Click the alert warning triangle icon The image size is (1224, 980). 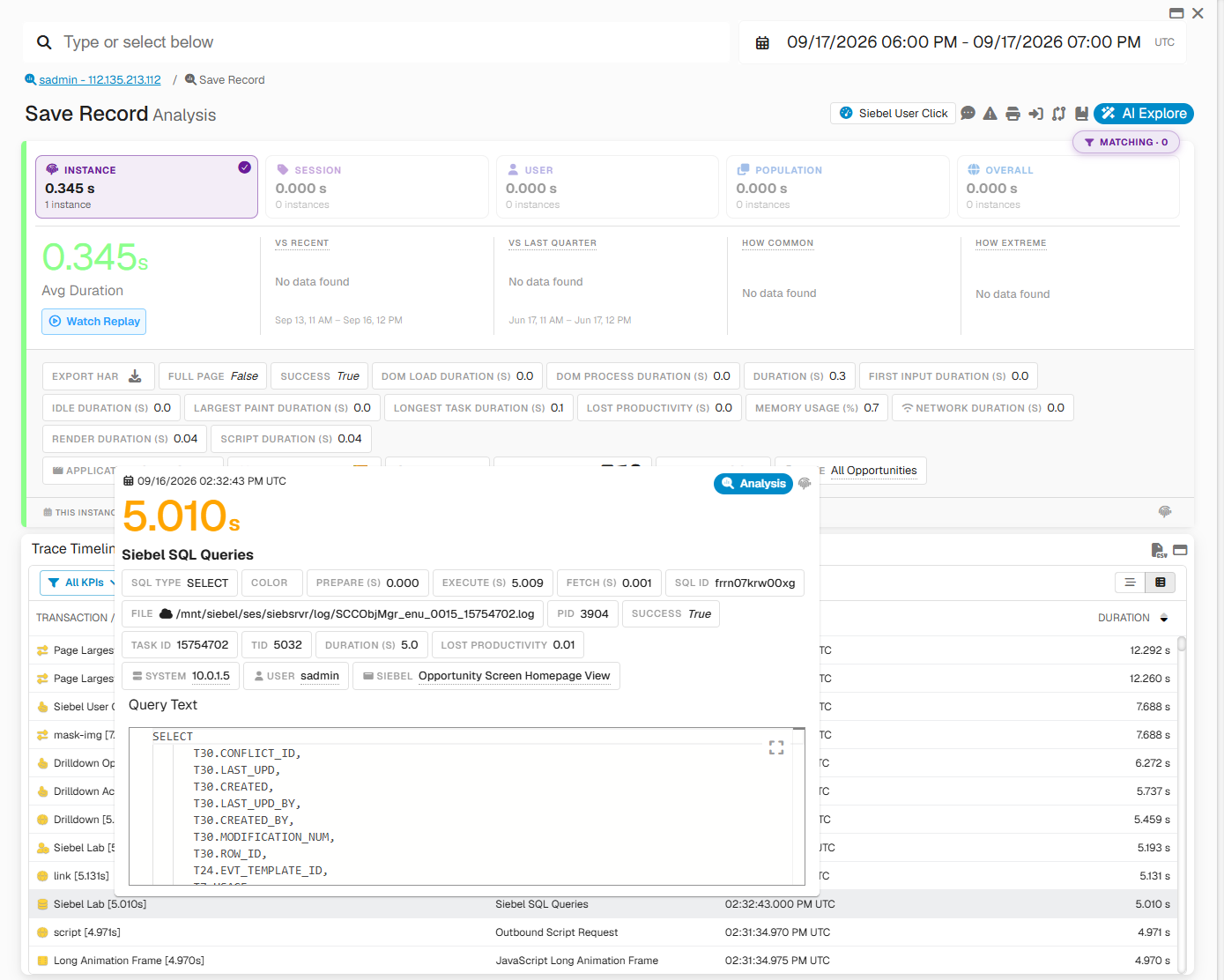990,114
